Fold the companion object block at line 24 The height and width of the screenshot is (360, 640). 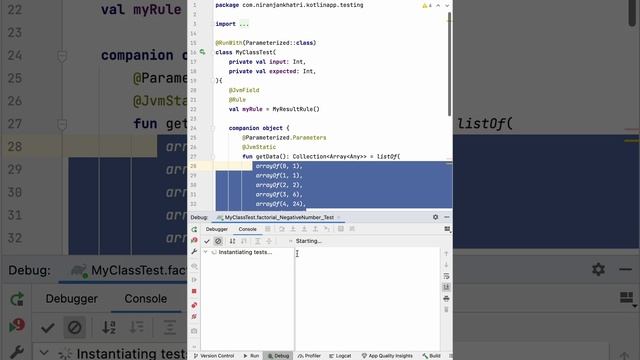213,128
